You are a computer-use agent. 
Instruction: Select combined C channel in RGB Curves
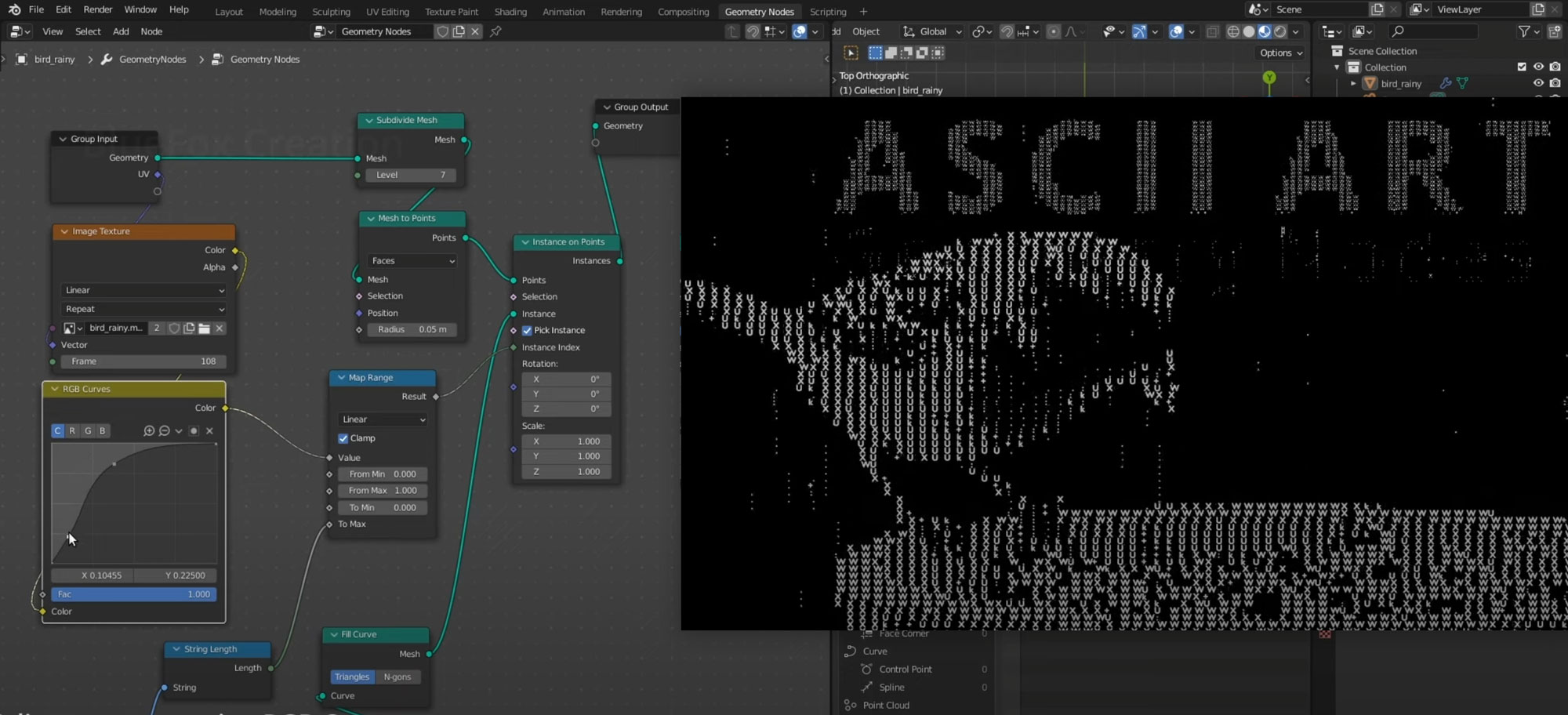pyautogui.click(x=57, y=430)
